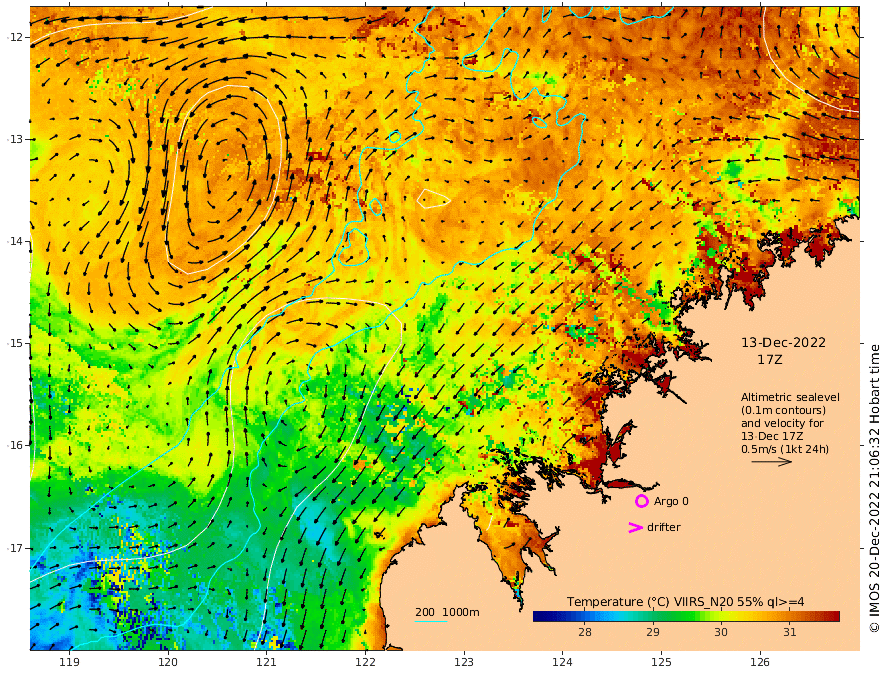Click the '13-Dec 17Z' legend line
The height and width of the screenshot is (680, 880).
tap(772, 436)
